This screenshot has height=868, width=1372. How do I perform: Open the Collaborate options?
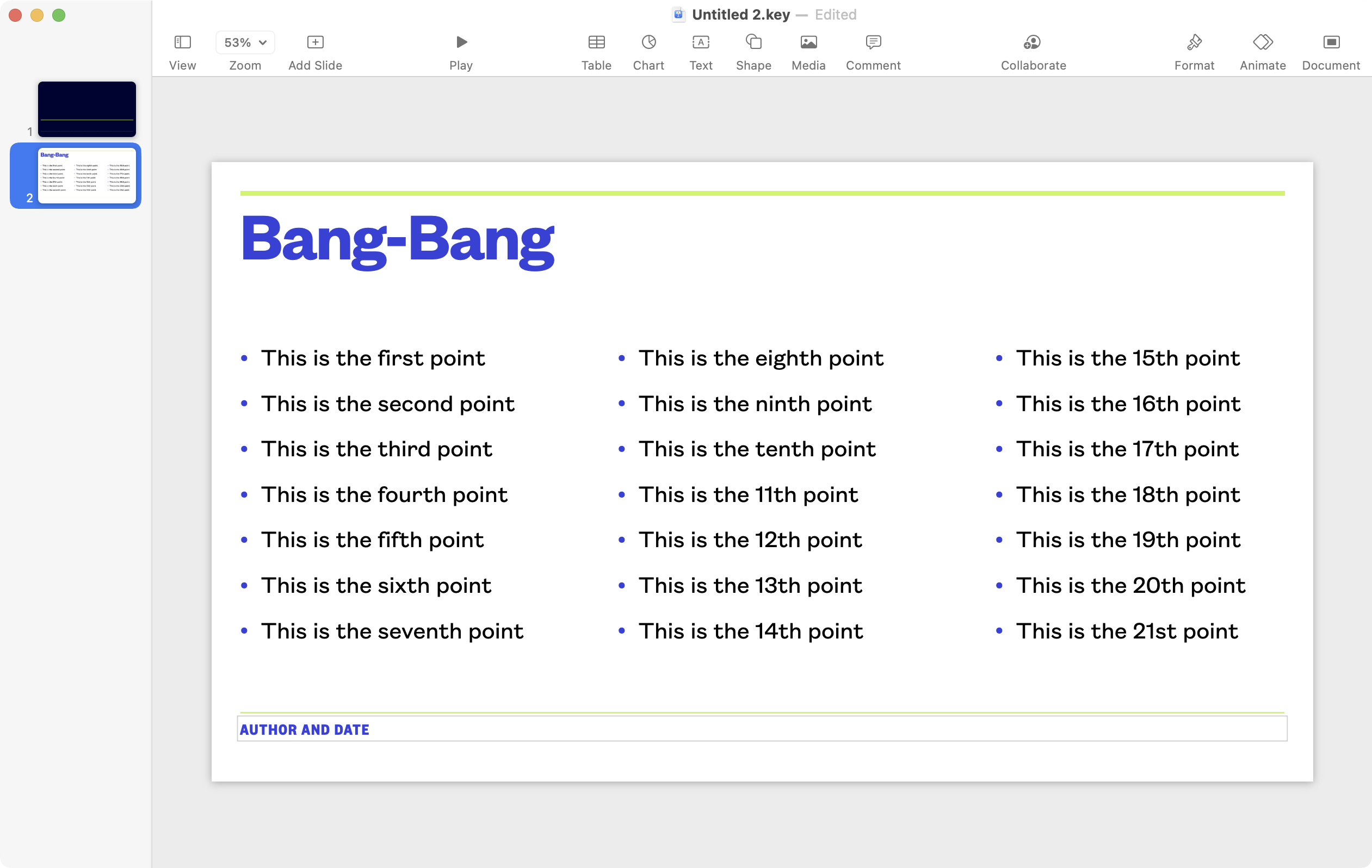(x=1033, y=42)
